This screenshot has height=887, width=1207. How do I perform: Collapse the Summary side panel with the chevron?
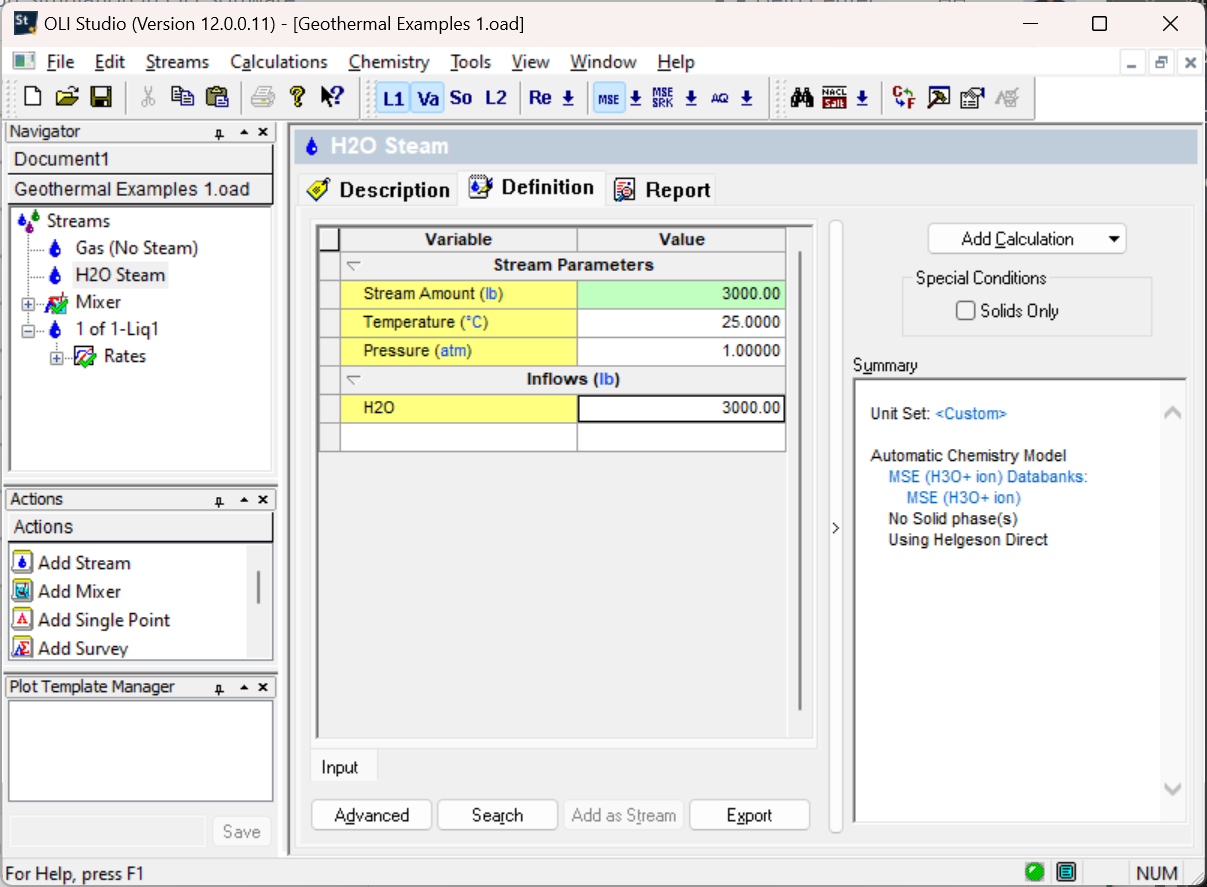[x=836, y=528]
